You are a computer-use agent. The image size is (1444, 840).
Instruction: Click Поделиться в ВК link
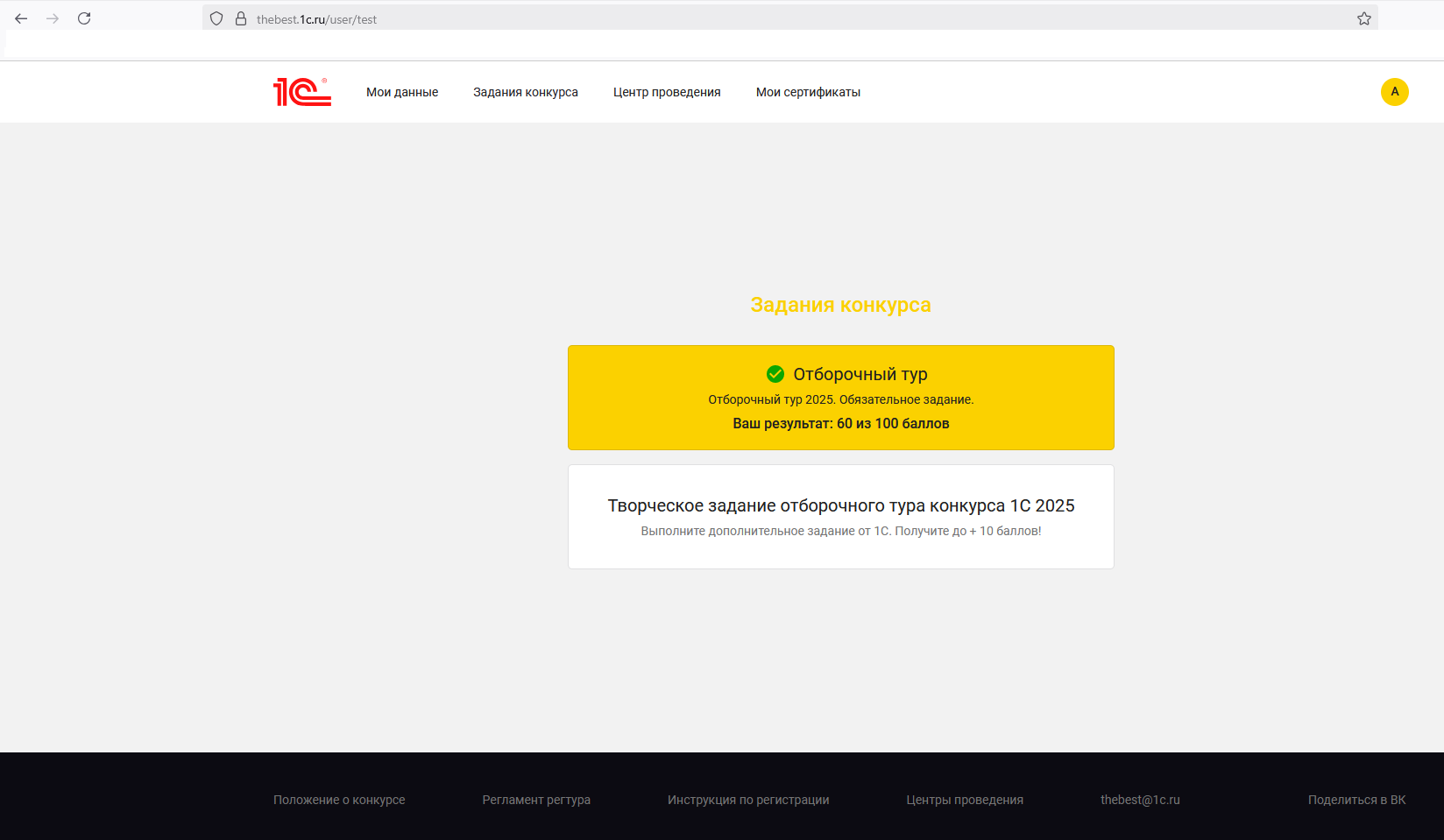coord(1356,800)
